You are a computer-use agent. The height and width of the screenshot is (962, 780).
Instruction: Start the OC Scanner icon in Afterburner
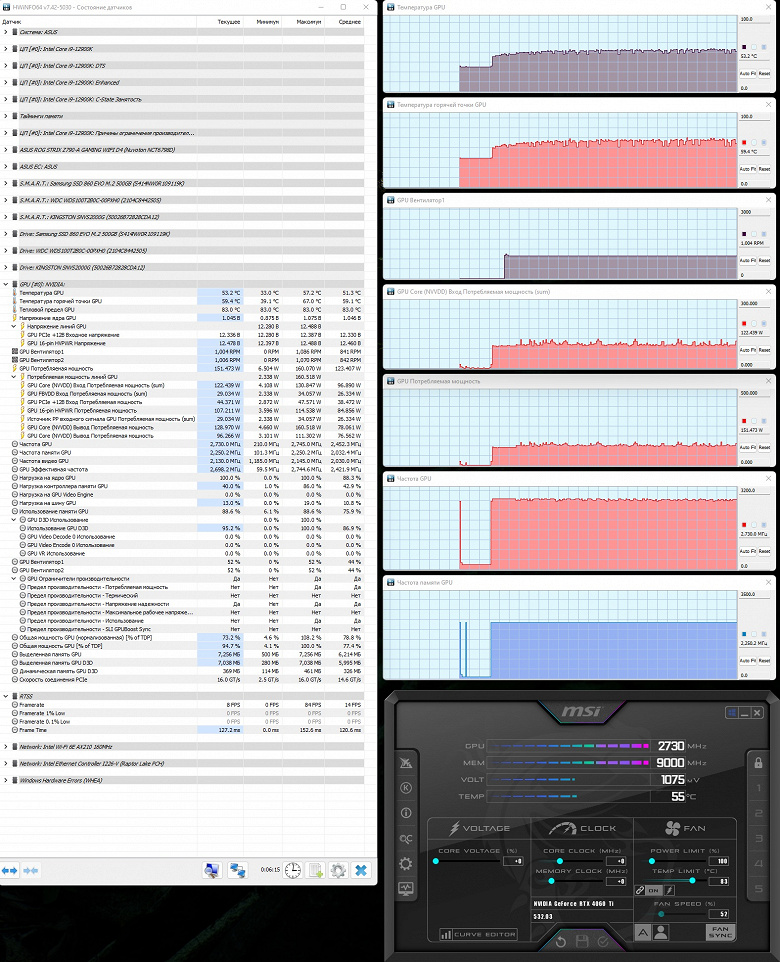406,839
